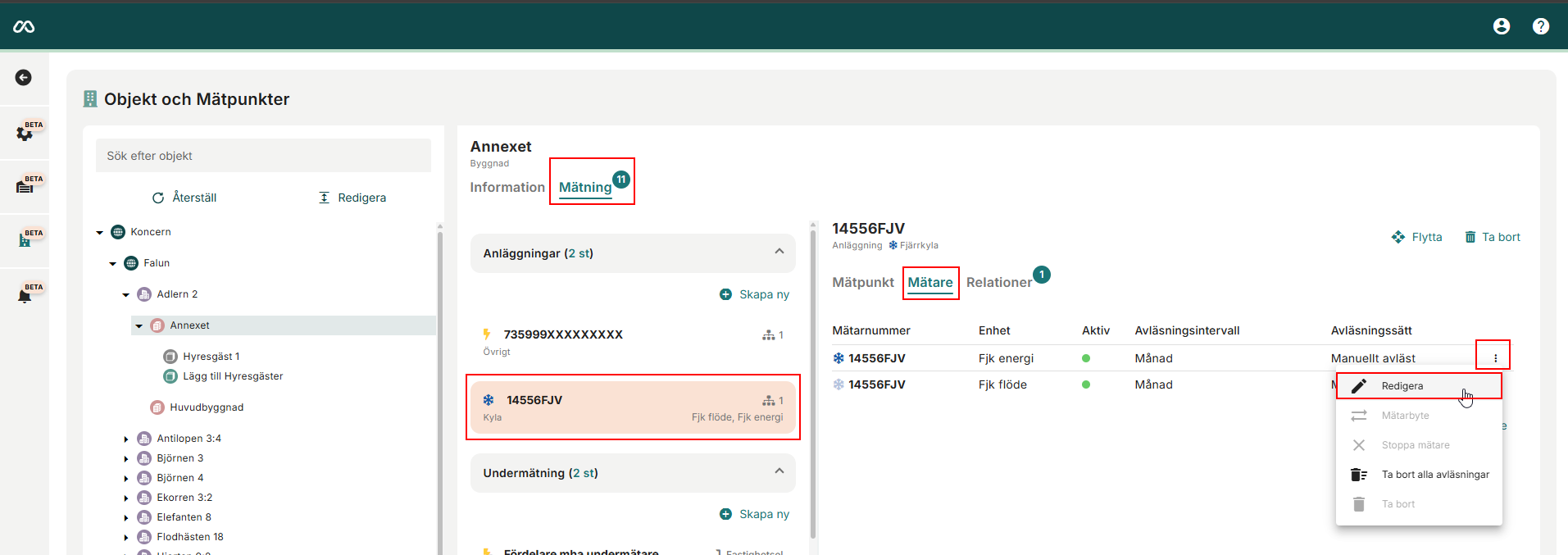This screenshot has width=1568, height=555.
Task: Click Skapa ny under Anläggningar
Action: click(x=755, y=294)
